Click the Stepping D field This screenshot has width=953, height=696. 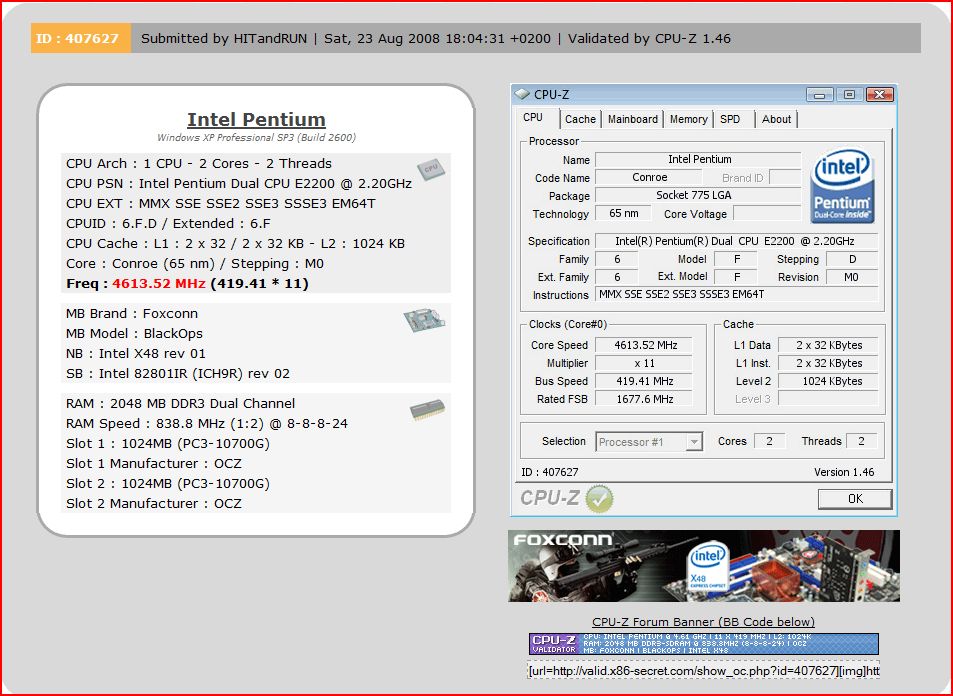coord(851,259)
